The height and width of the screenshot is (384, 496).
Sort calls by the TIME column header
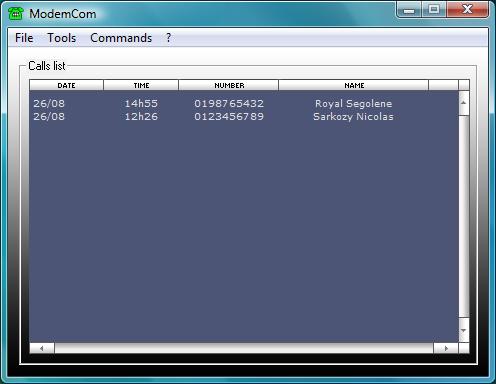point(141,85)
